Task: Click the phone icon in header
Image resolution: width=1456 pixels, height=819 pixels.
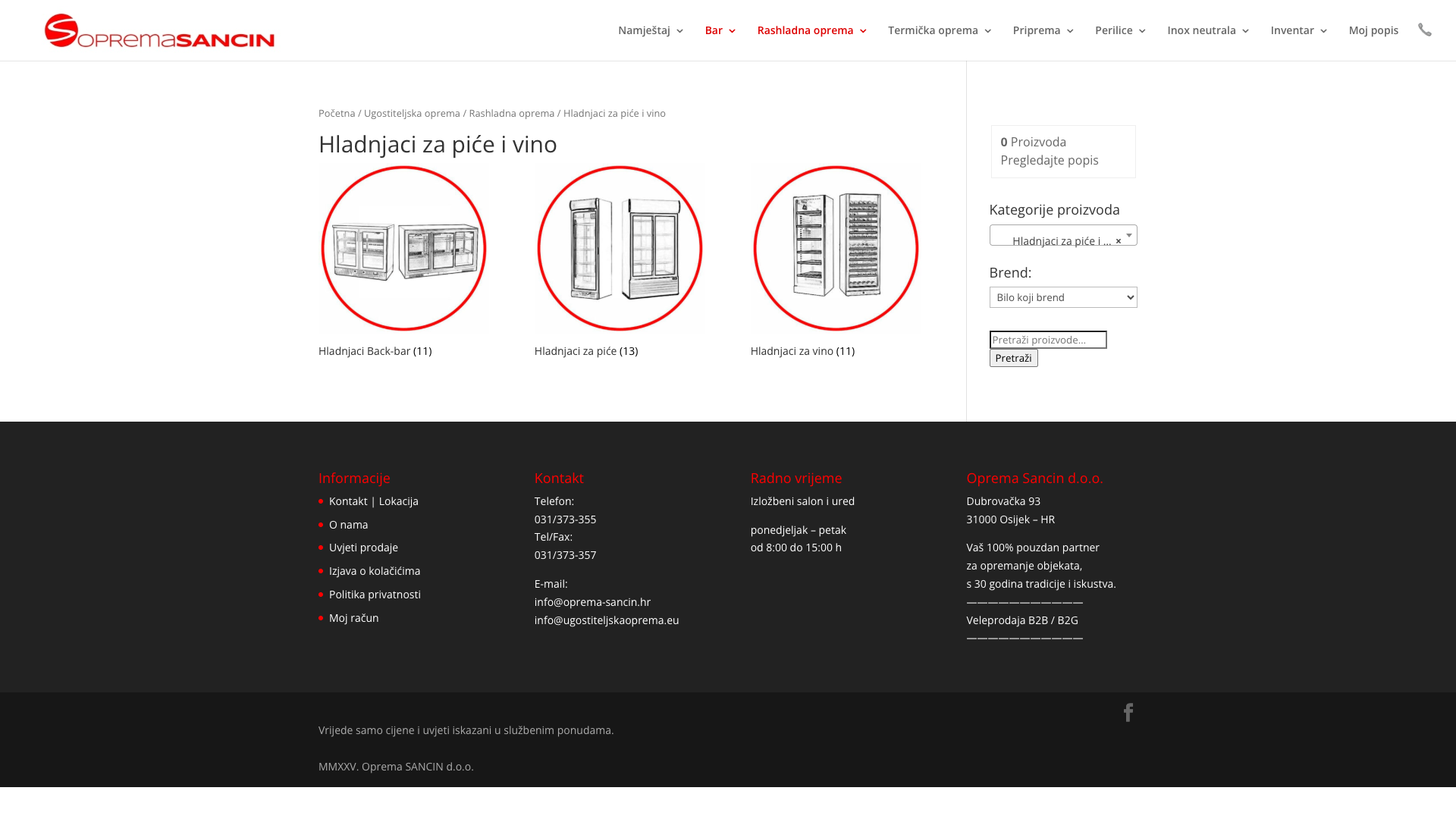Action: pyautogui.click(x=1424, y=30)
